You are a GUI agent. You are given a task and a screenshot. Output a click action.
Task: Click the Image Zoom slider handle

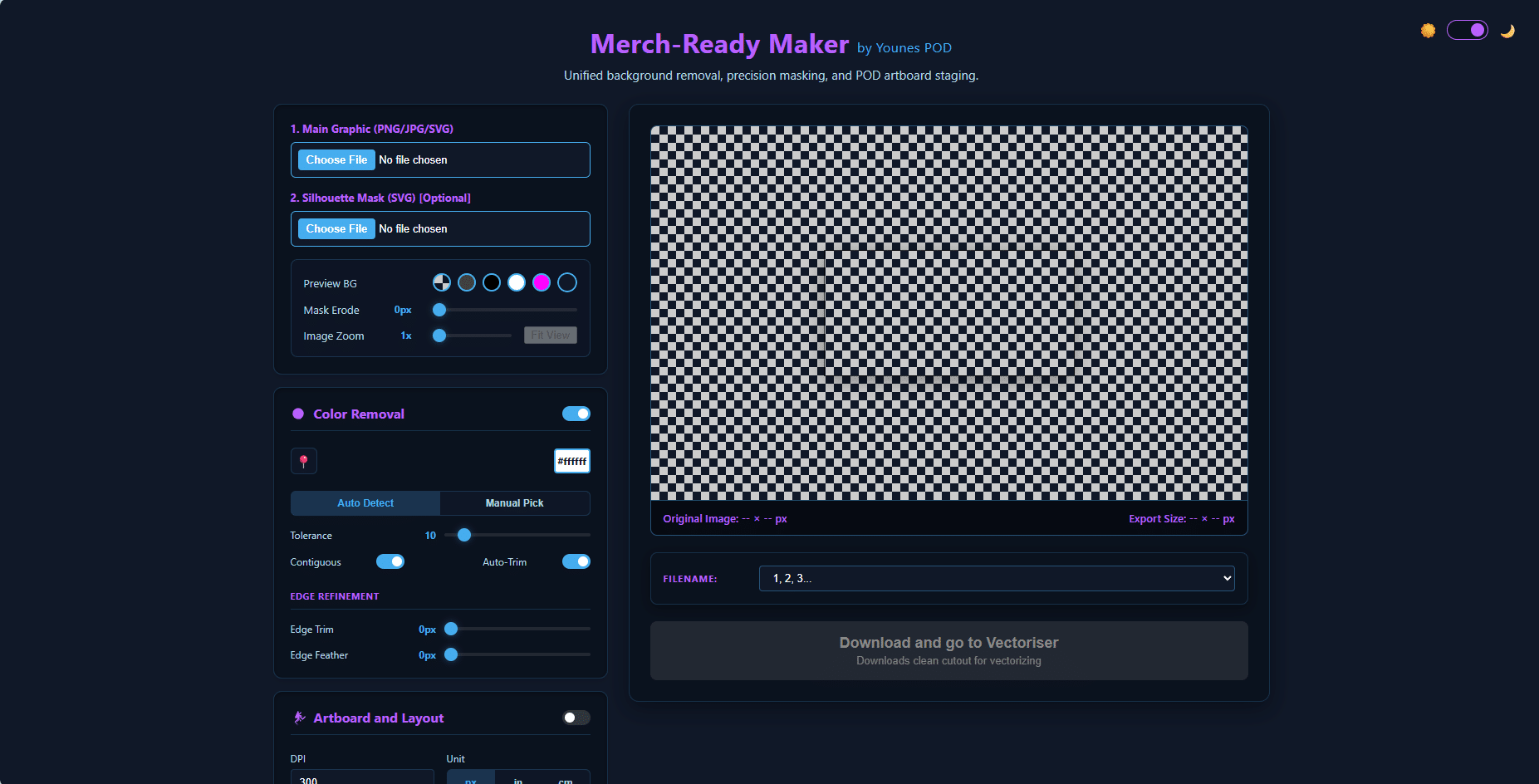click(x=439, y=336)
